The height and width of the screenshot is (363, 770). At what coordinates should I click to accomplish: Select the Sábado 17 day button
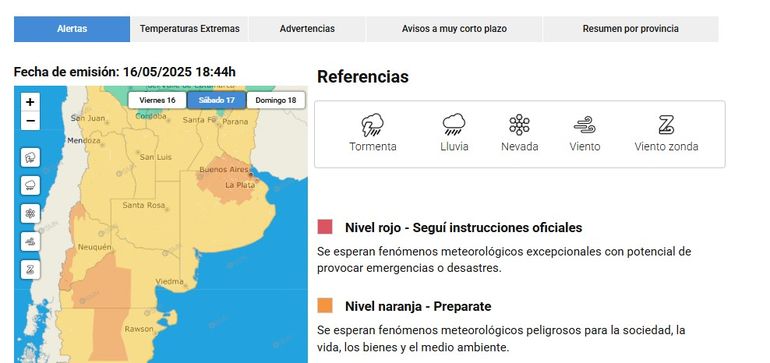(217, 100)
